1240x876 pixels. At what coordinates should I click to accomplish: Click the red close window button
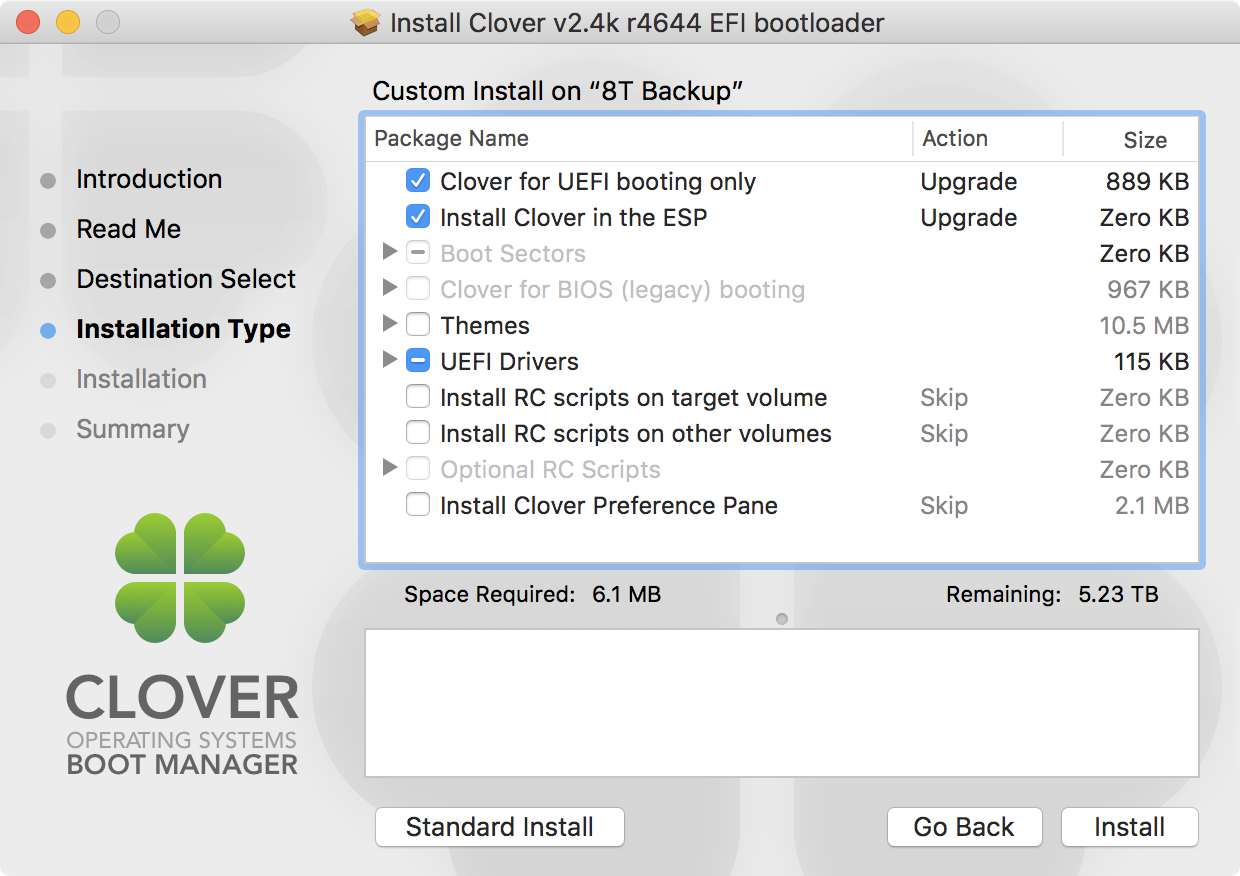28,22
